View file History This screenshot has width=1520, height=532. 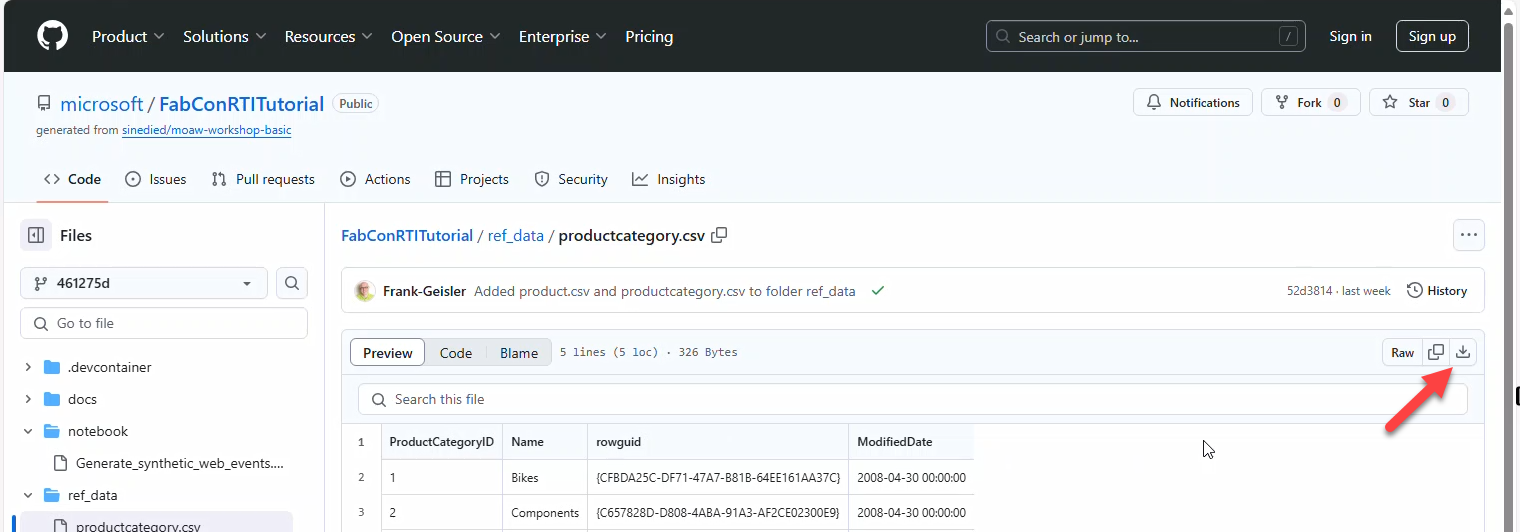click(1437, 291)
